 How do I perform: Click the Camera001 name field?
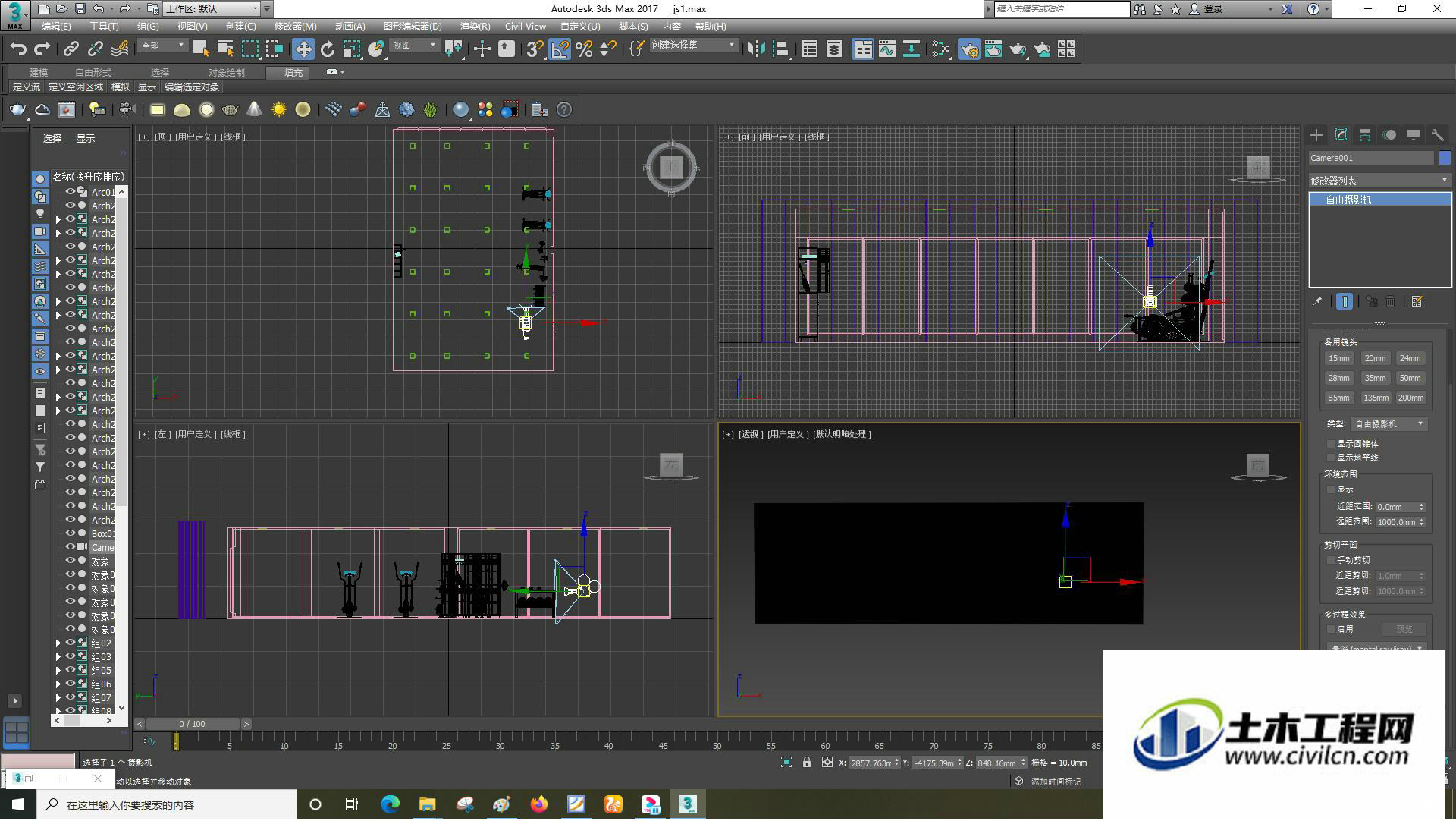[1371, 158]
